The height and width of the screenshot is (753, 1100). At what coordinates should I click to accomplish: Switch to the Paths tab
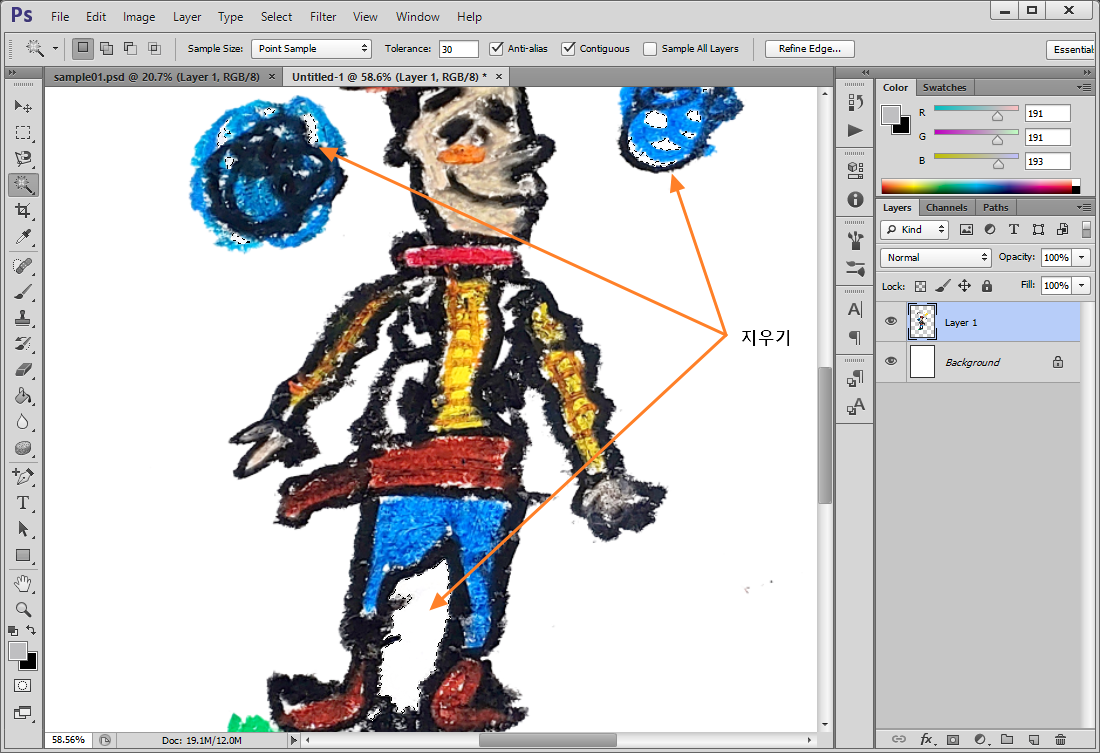[x=995, y=208]
